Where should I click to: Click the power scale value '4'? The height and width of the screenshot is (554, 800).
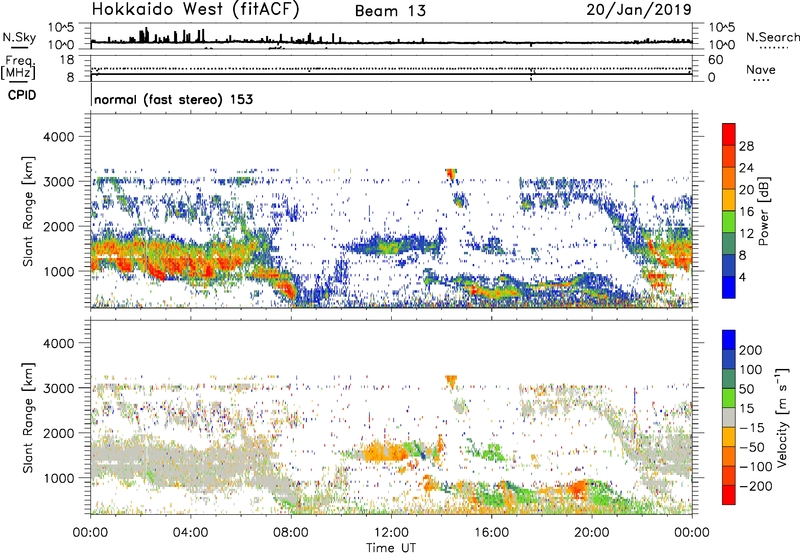(x=742, y=277)
